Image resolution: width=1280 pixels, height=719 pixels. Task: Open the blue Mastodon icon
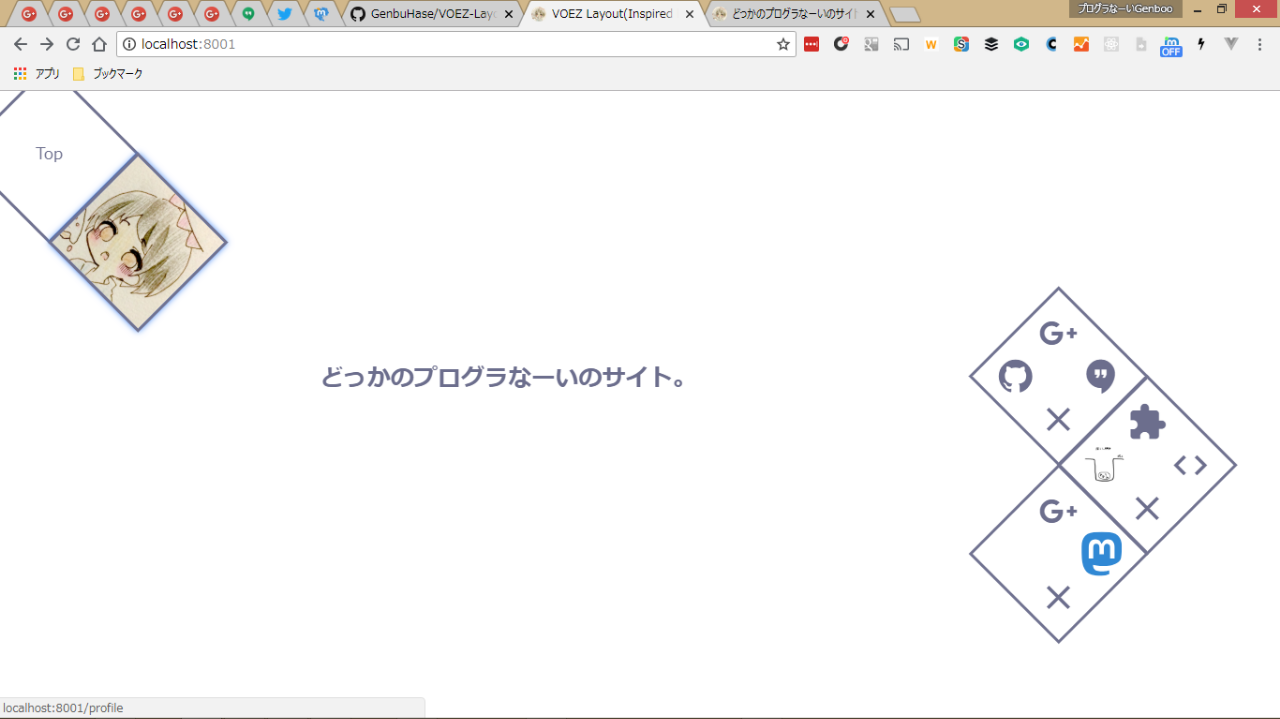point(1101,554)
